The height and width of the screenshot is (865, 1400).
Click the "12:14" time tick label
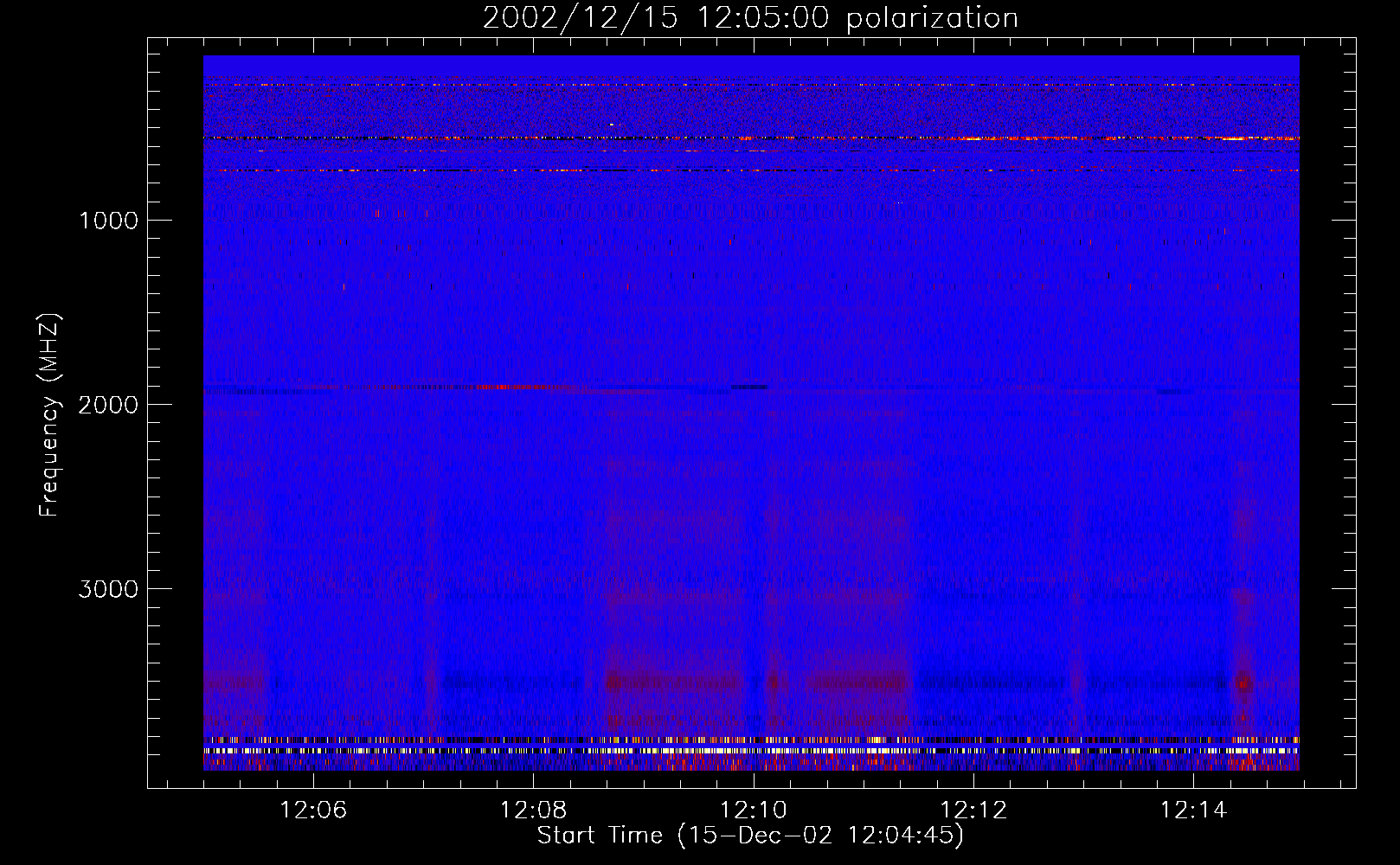click(x=1194, y=811)
